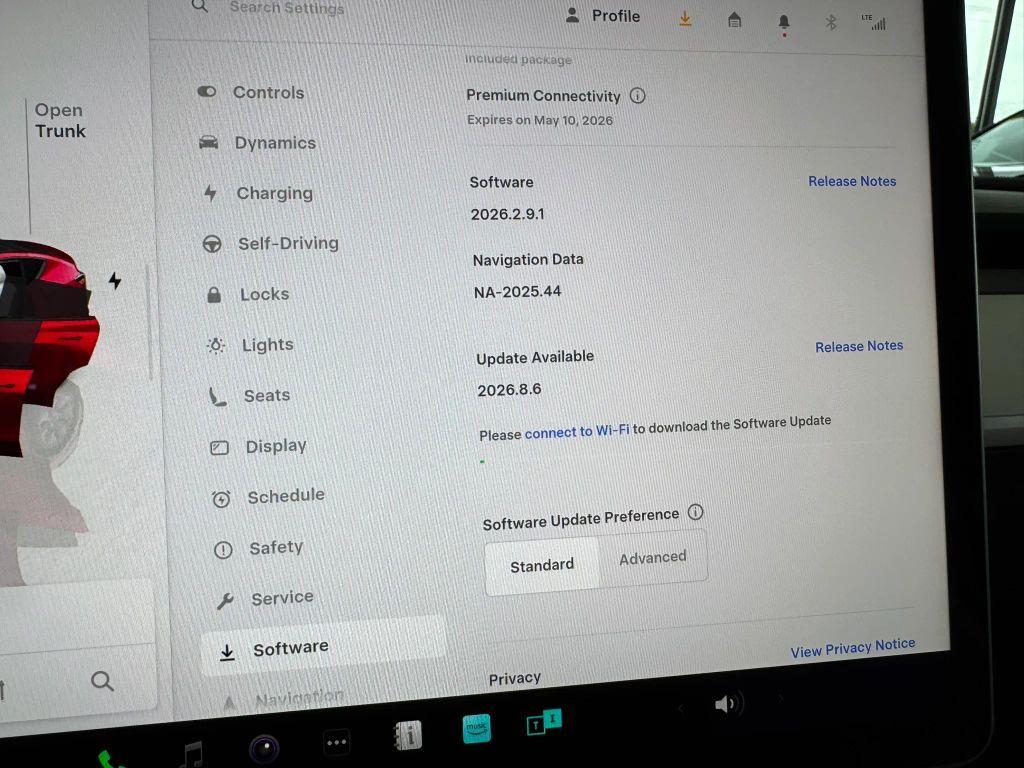This screenshot has width=1024, height=768.
Task: Open the Profile dropdown
Action: coord(603,16)
